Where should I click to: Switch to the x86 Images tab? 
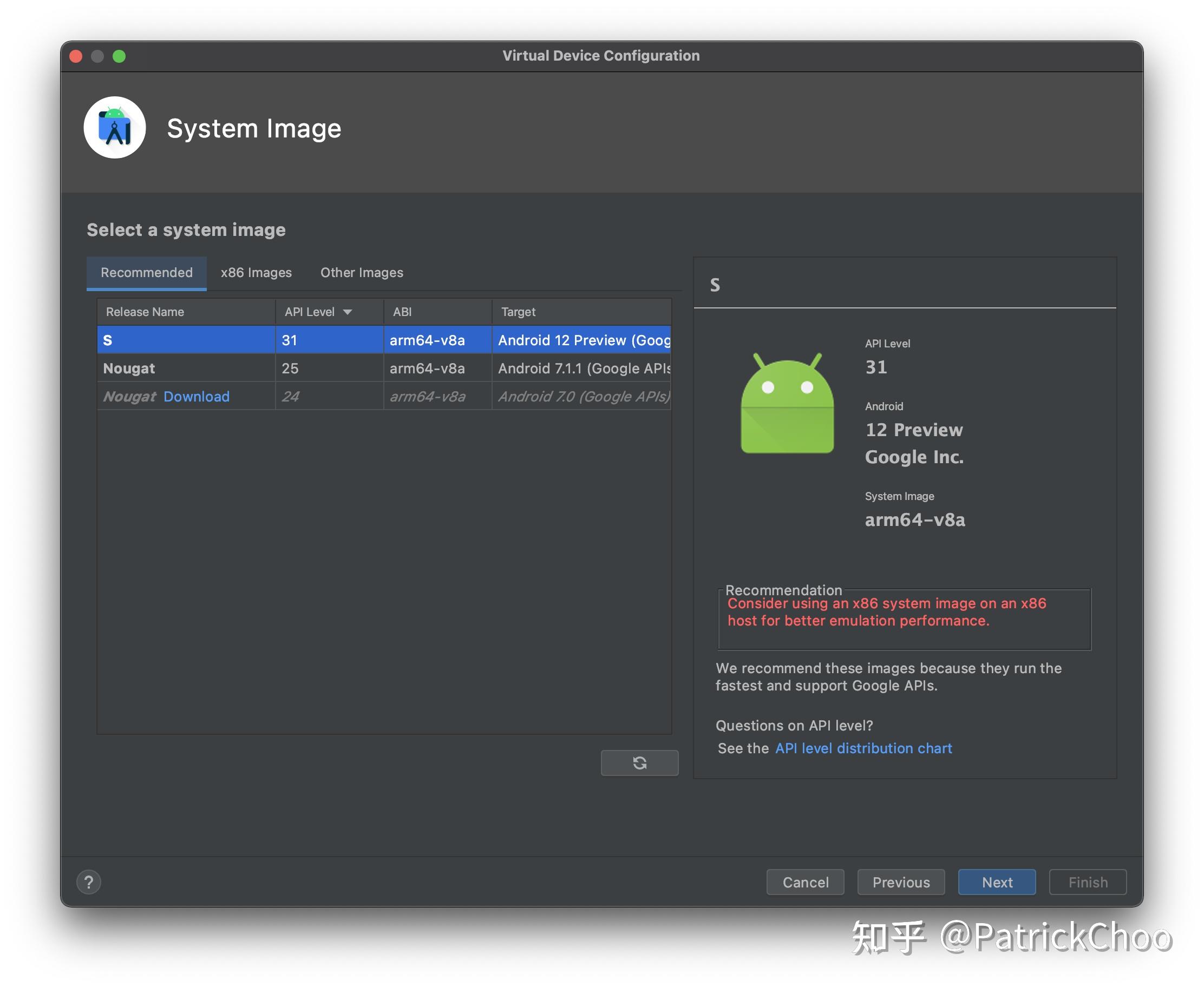click(x=256, y=272)
